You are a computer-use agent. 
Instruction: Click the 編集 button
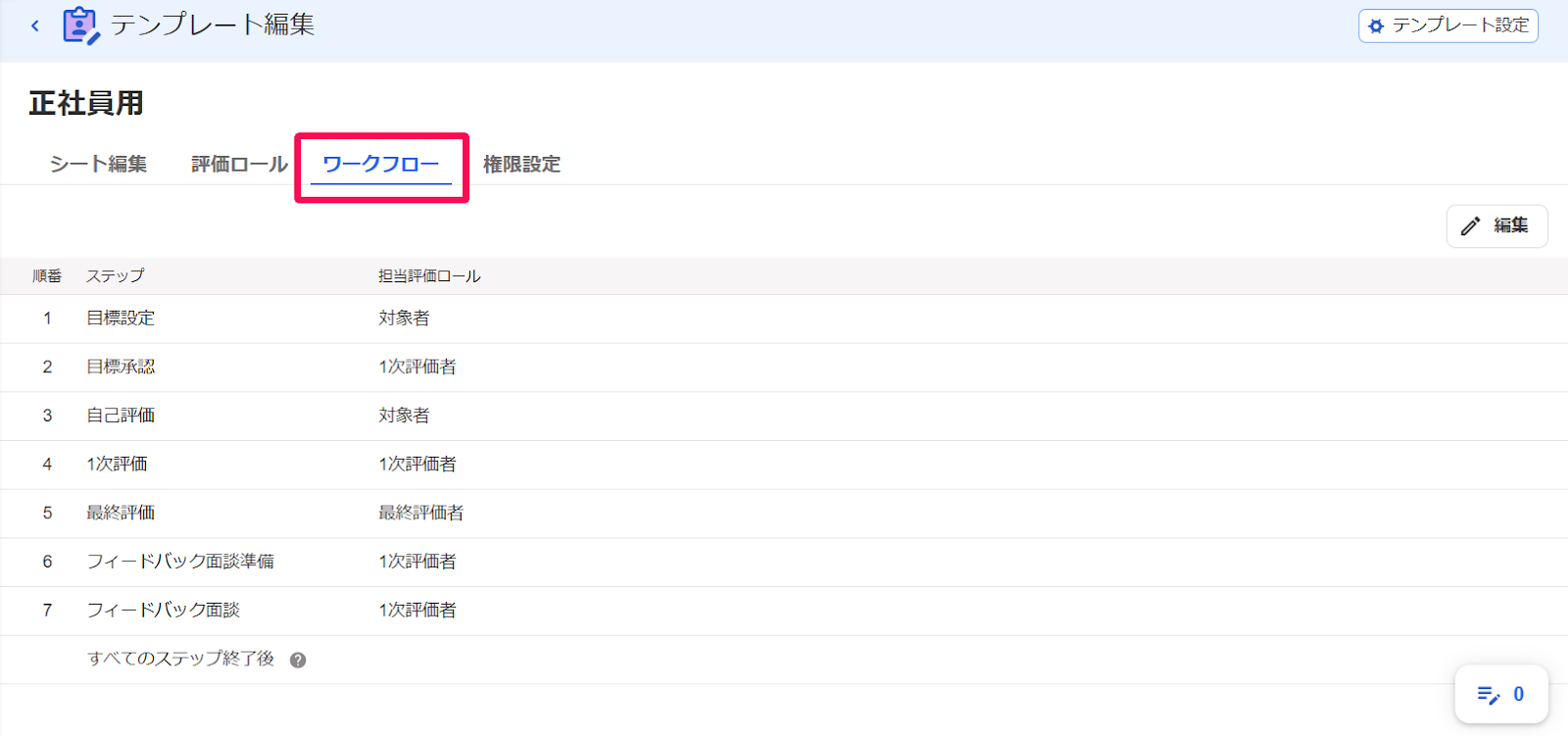tap(1496, 226)
